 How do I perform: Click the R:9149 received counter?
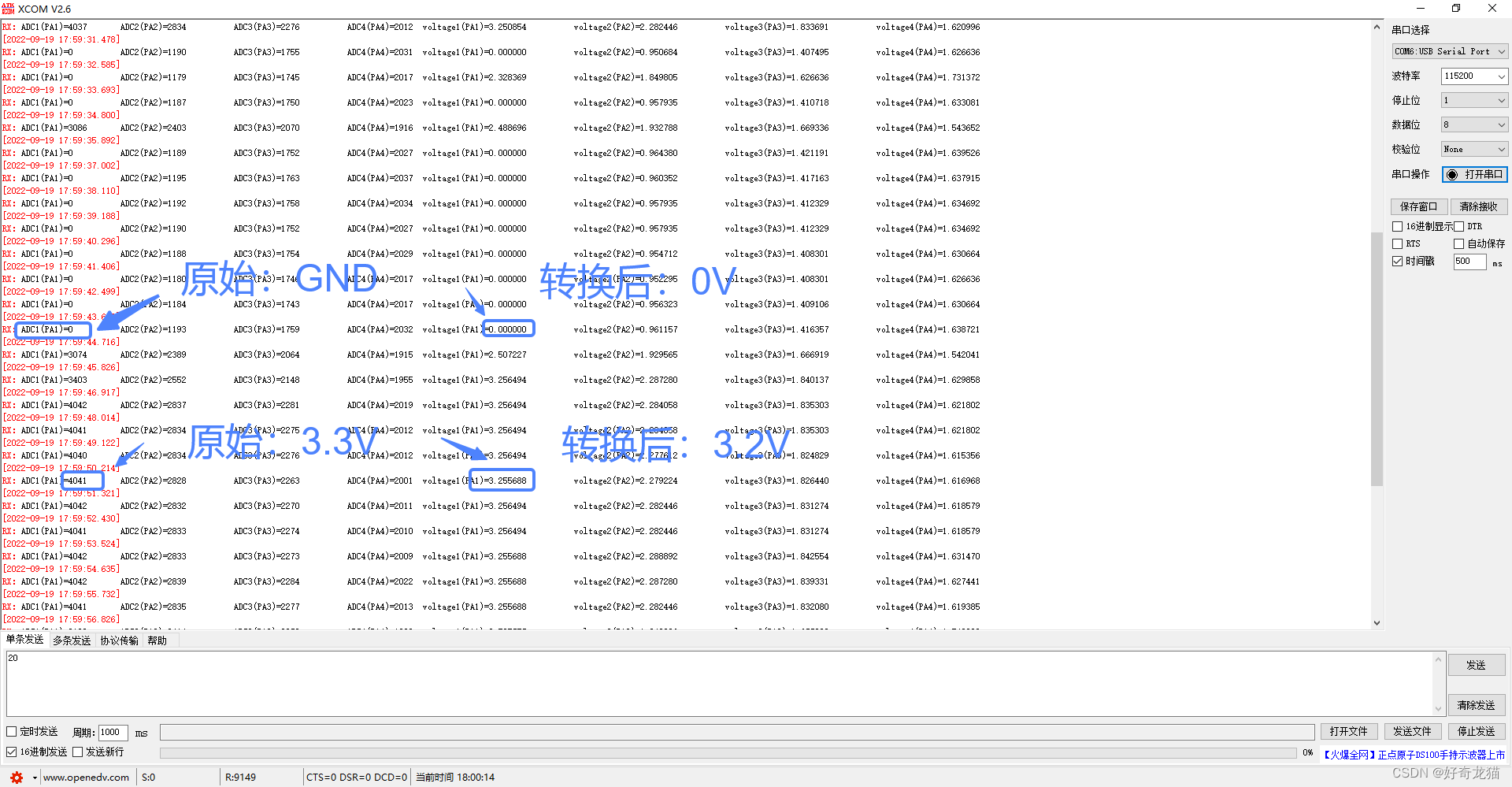tap(240, 778)
